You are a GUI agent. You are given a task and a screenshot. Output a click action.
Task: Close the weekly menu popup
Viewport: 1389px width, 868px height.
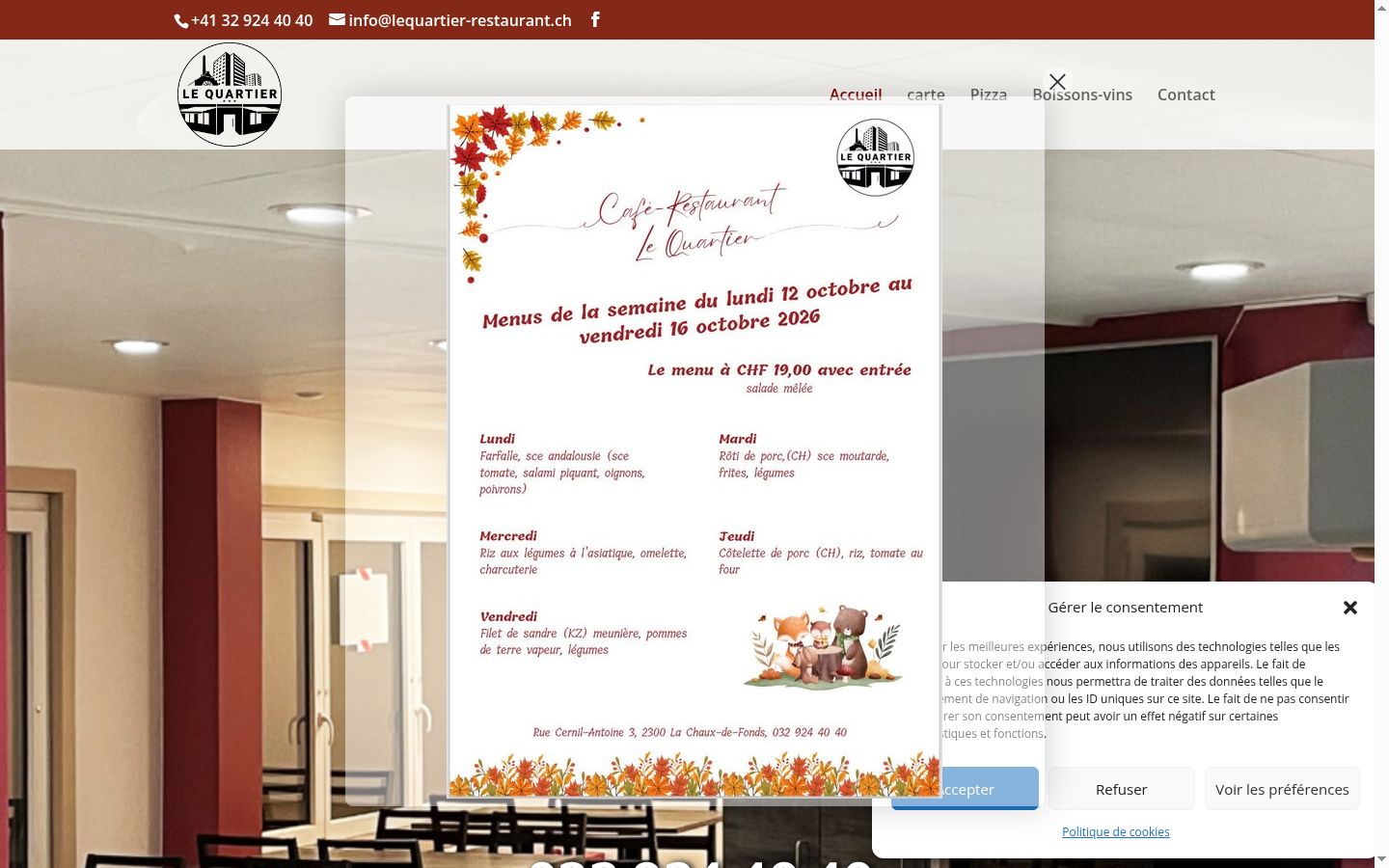pos(1057,82)
